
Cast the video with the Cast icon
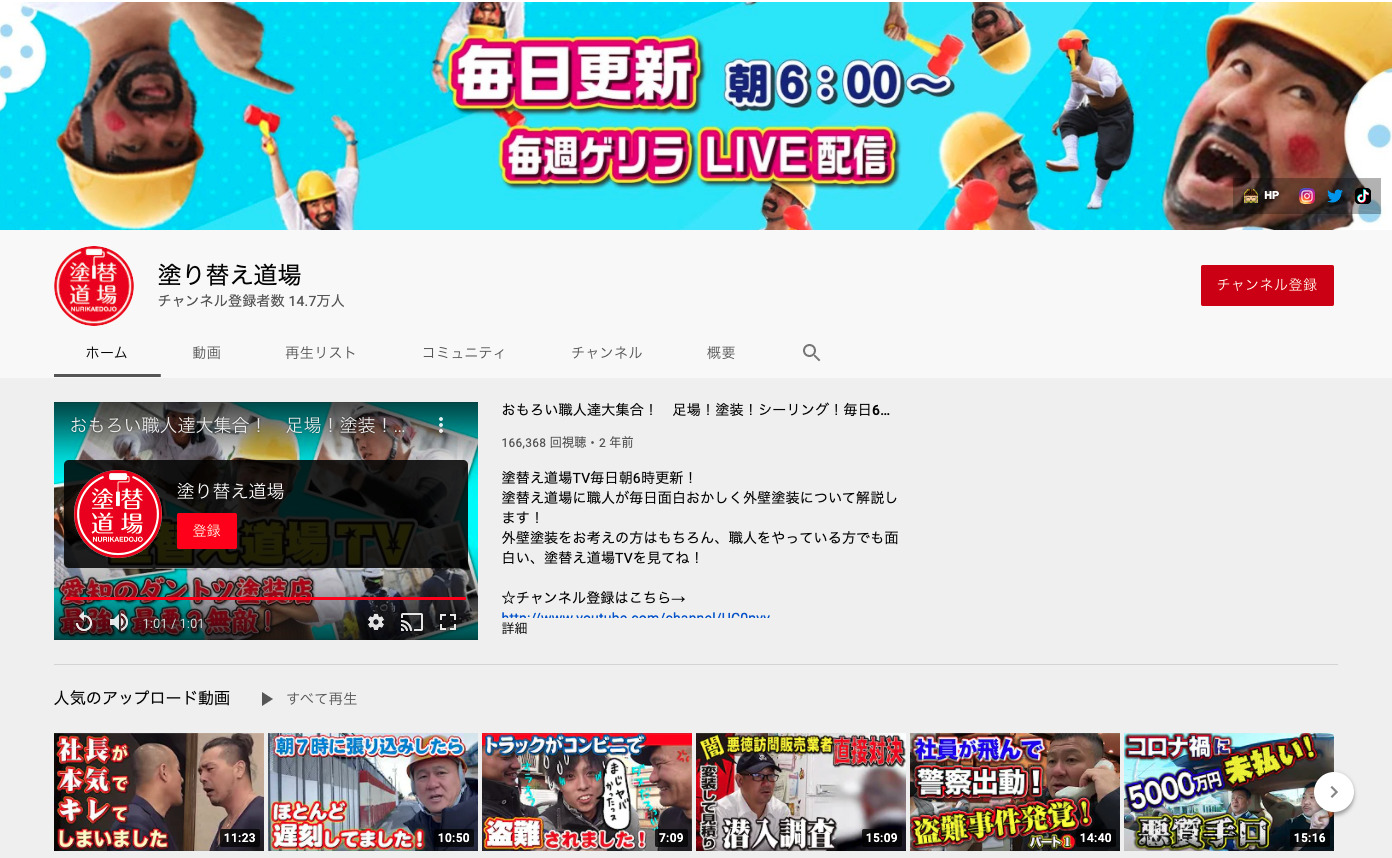pos(412,622)
